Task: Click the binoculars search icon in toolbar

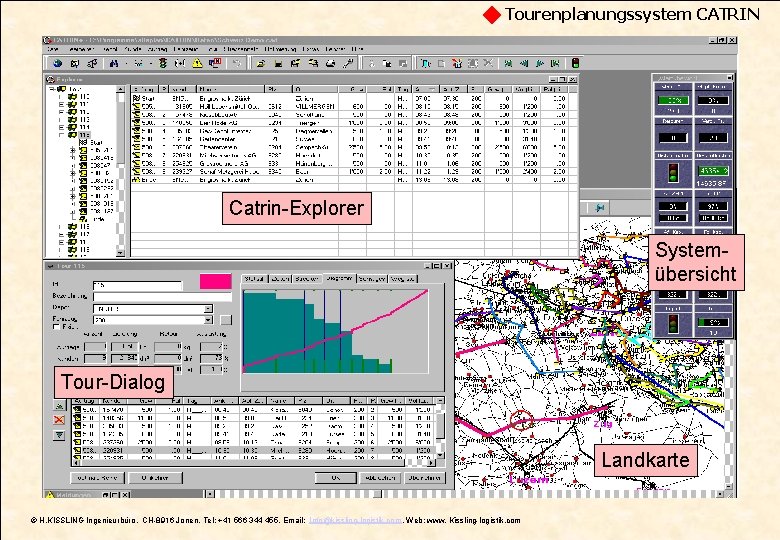Action: (114, 63)
